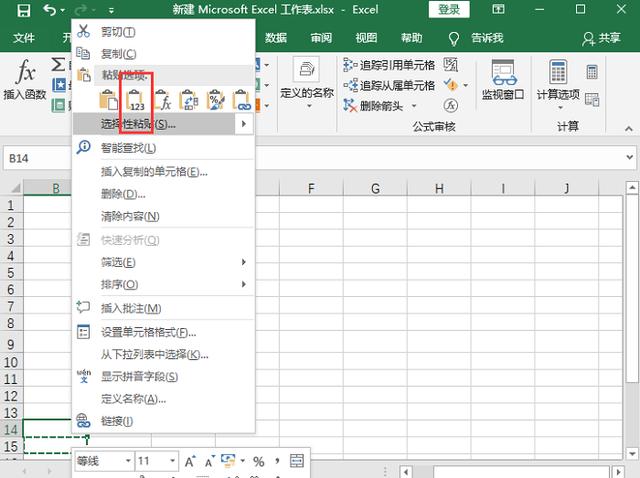Open the font name 等线 dropdown
640x478 pixels.
pyautogui.click(x=128, y=461)
